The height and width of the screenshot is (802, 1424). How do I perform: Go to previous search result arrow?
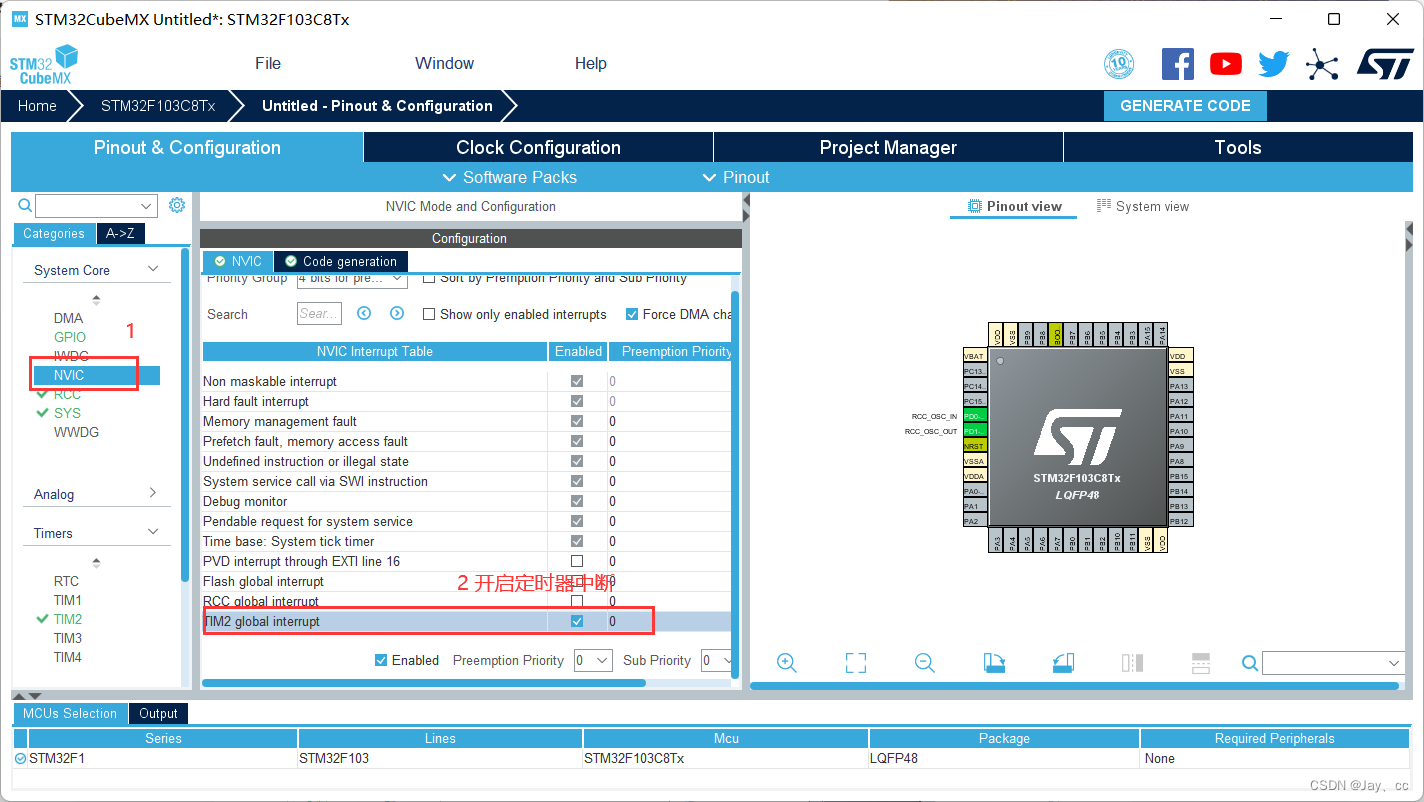[x=364, y=313]
